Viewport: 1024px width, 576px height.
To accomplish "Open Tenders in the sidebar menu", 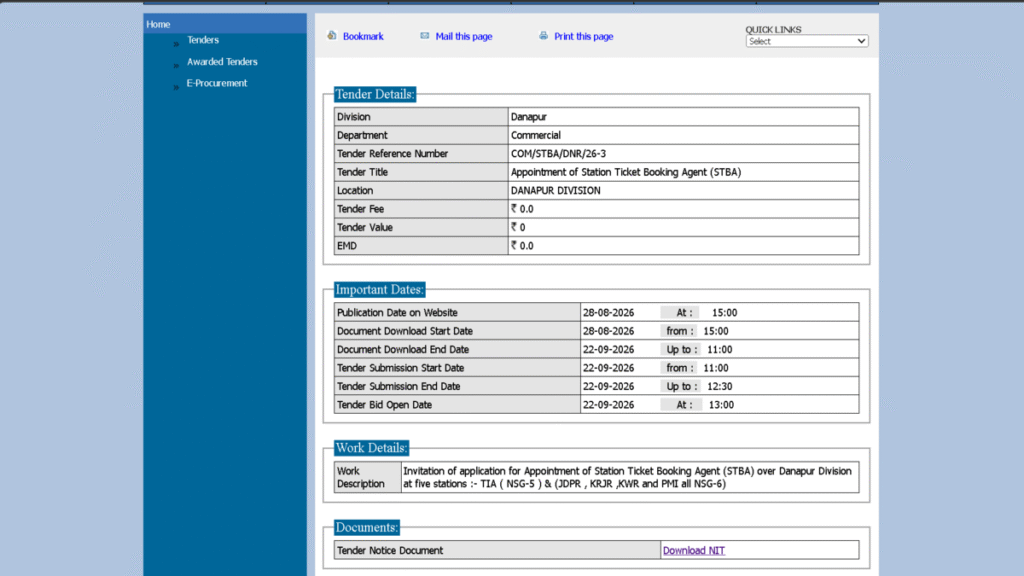I will point(202,40).
